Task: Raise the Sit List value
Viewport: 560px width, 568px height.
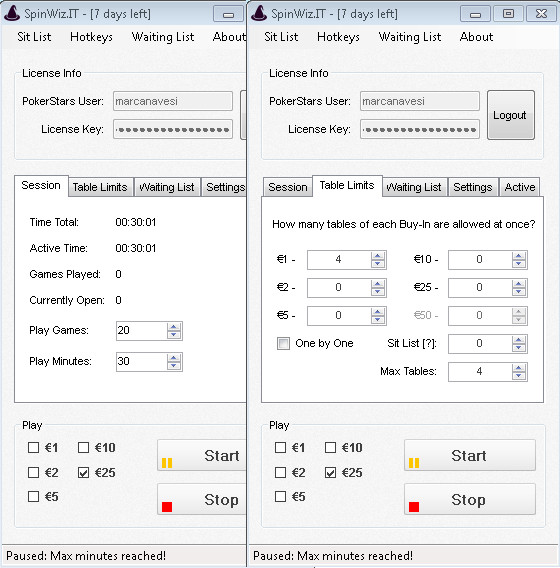Action: coord(519,340)
